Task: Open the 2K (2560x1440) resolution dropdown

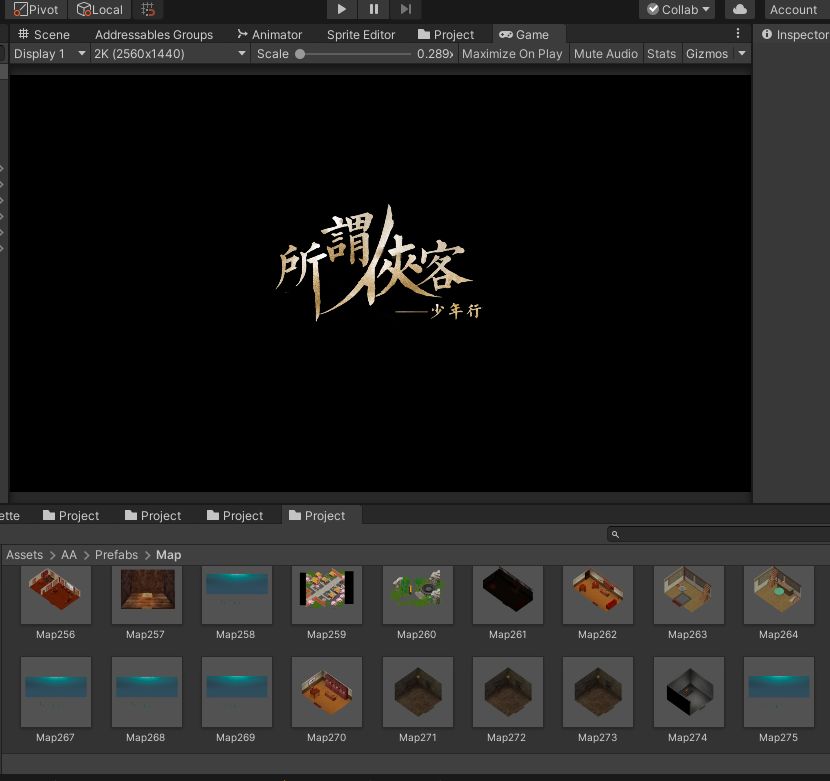Action: click(x=169, y=54)
